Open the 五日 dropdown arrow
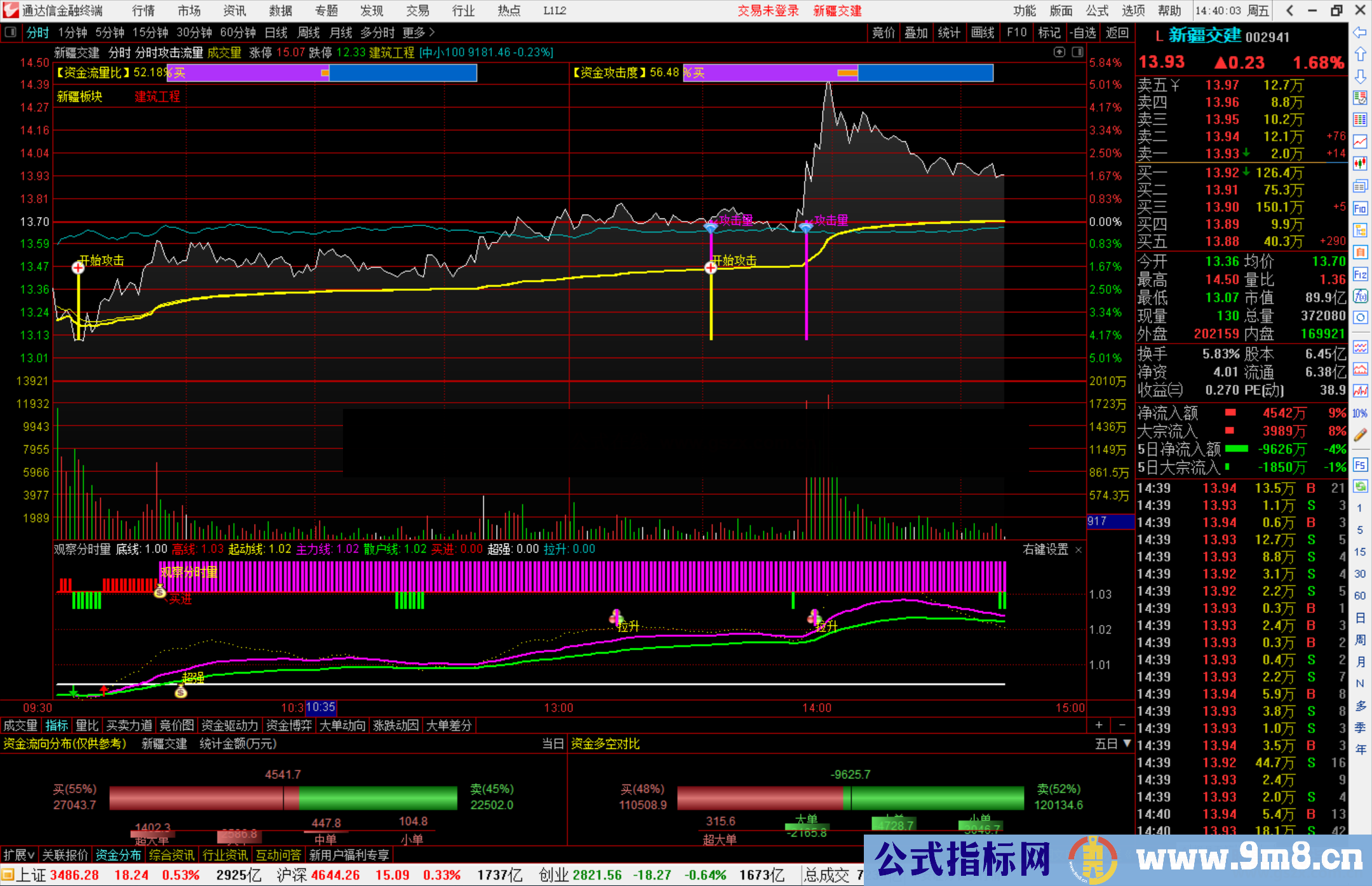Screen dimensions: 1372x886 [1127, 744]
